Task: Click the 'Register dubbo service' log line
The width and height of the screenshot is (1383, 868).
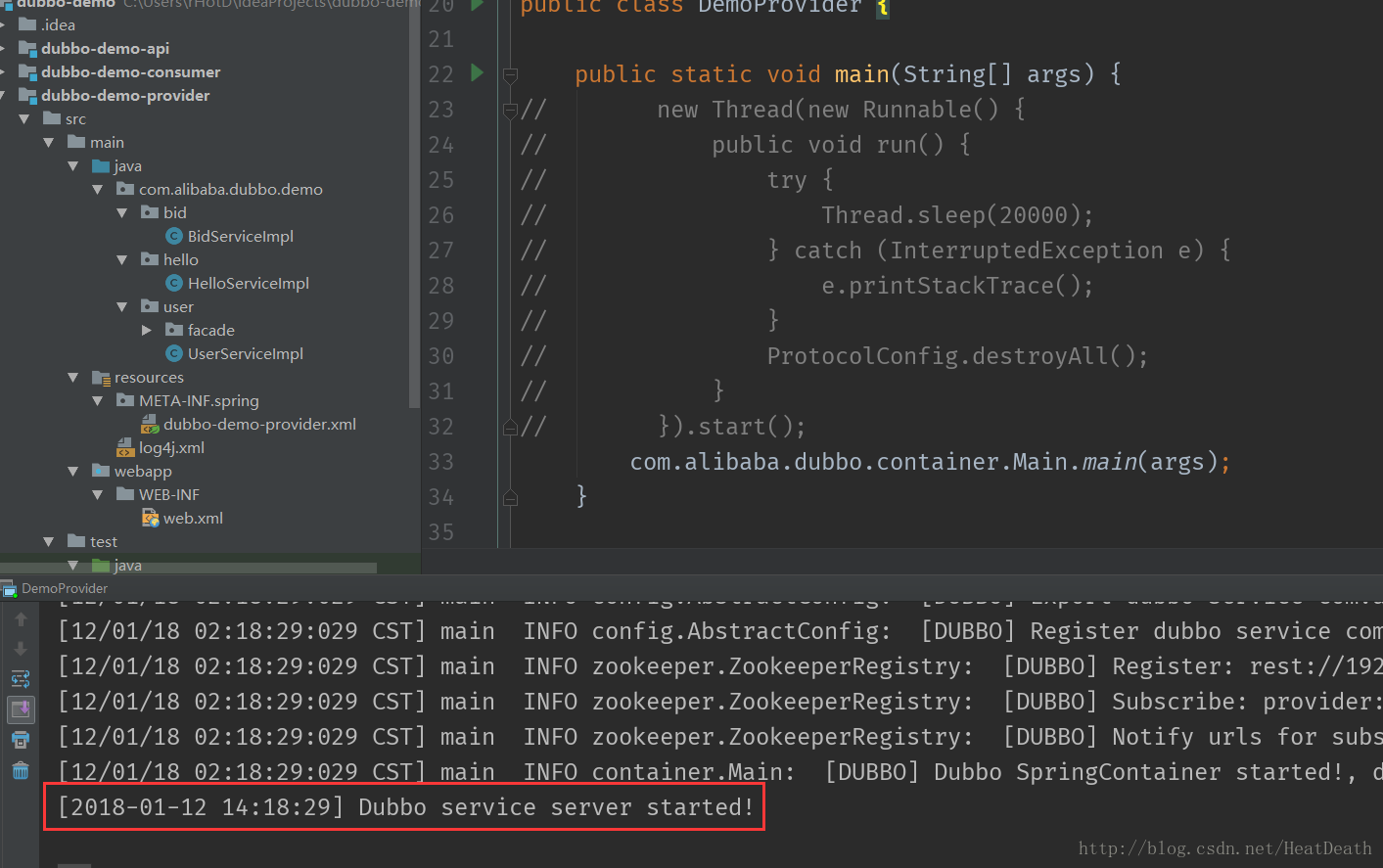Action: click(x=719, y=631)
